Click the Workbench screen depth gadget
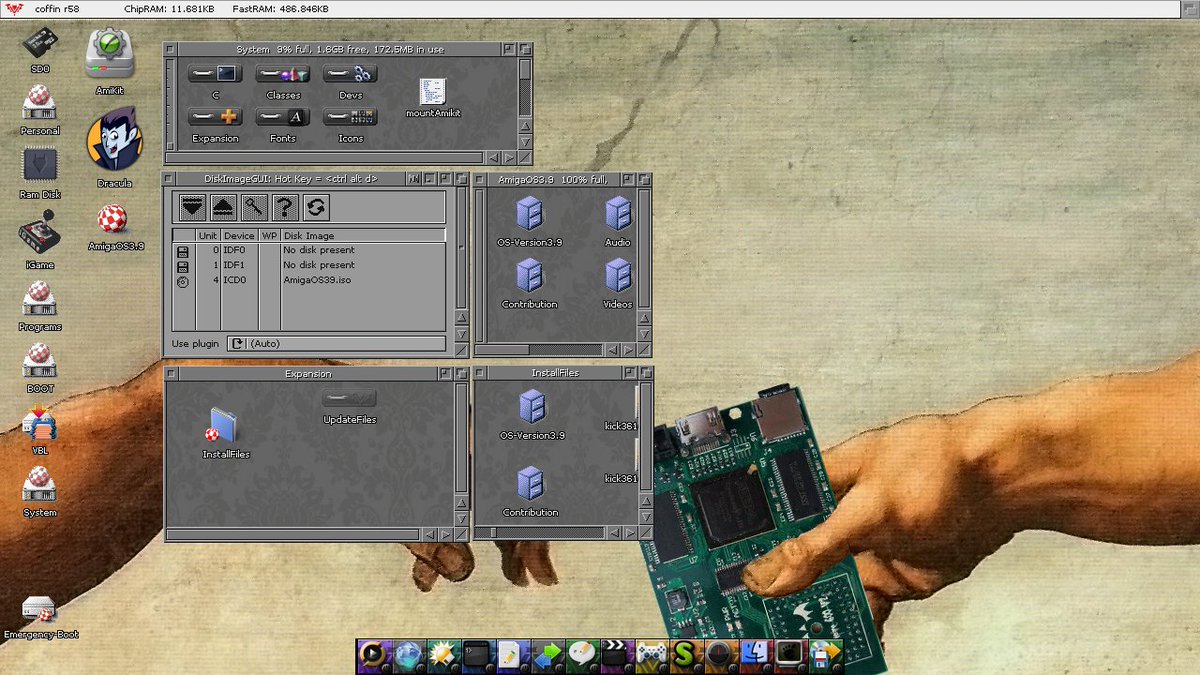Viewport: 1200px width, 675px height. [x=1189, y=9]
